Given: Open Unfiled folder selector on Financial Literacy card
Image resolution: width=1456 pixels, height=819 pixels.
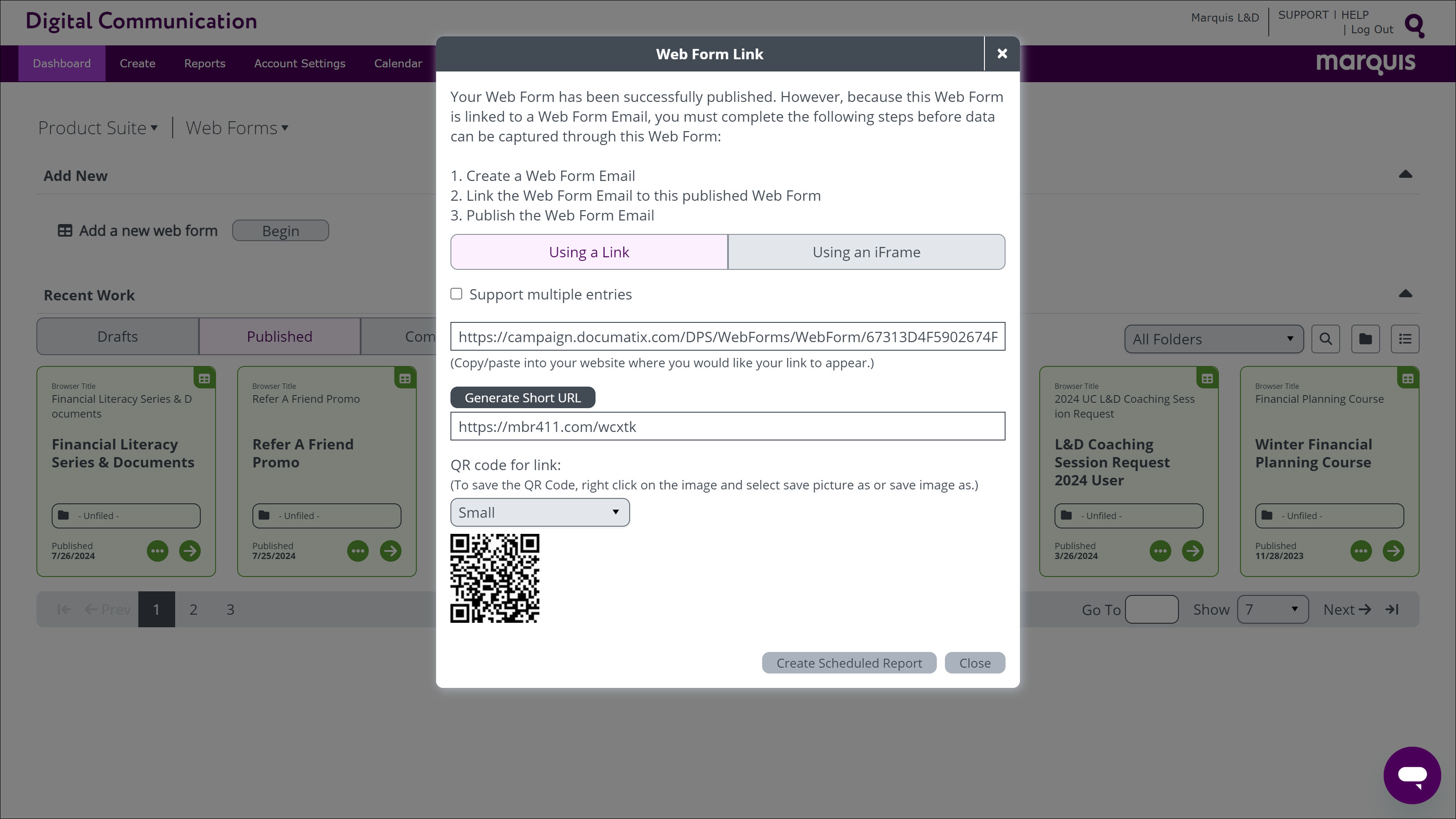Looking at the screenshot, I should 126,515.
